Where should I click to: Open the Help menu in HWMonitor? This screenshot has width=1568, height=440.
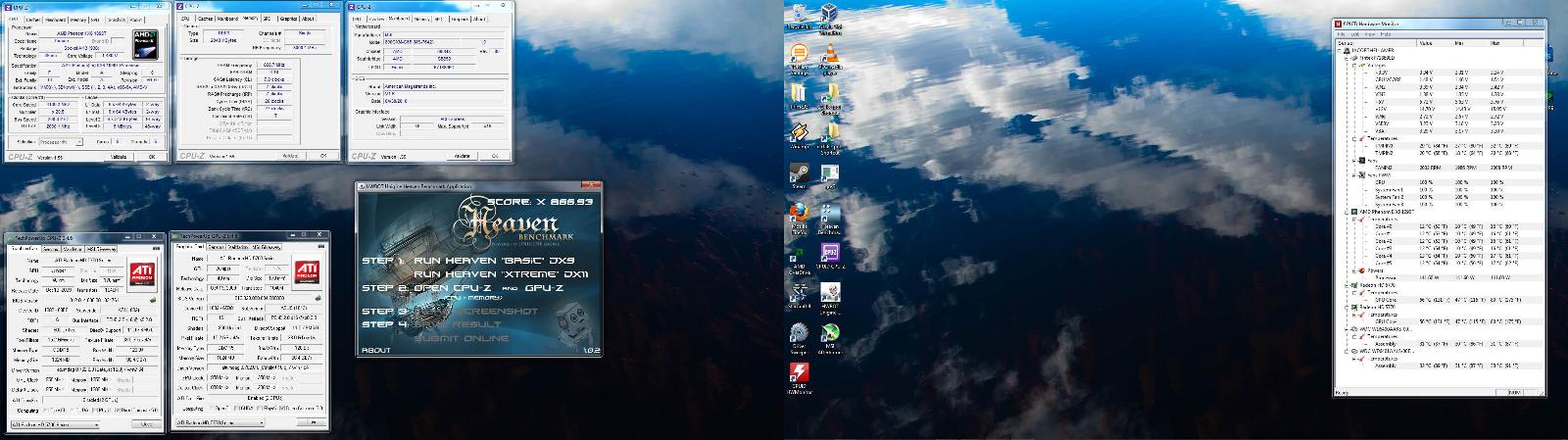click(x=1384, y=33)
